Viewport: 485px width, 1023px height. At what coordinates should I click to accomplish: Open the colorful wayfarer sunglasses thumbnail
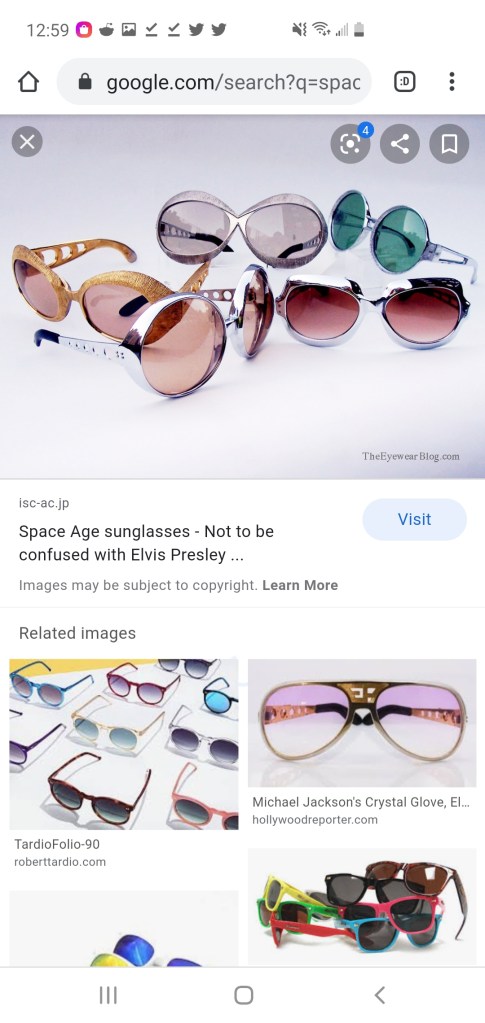click(362, 907)
